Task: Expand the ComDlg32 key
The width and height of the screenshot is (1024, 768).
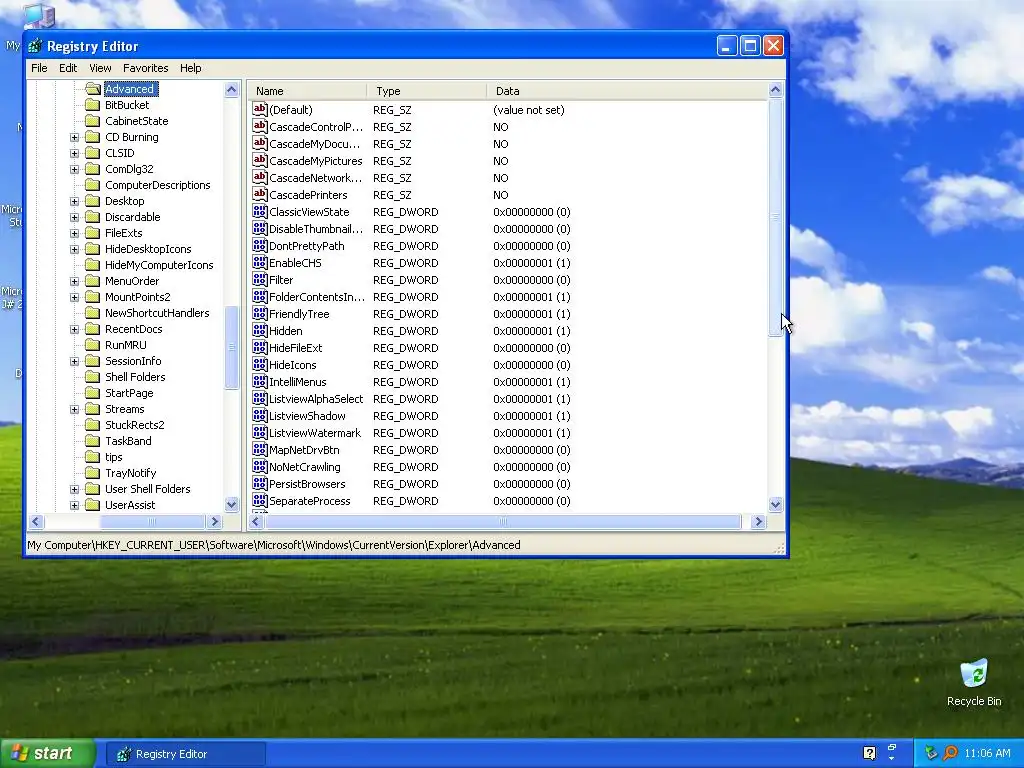Action: coord(74,169)
